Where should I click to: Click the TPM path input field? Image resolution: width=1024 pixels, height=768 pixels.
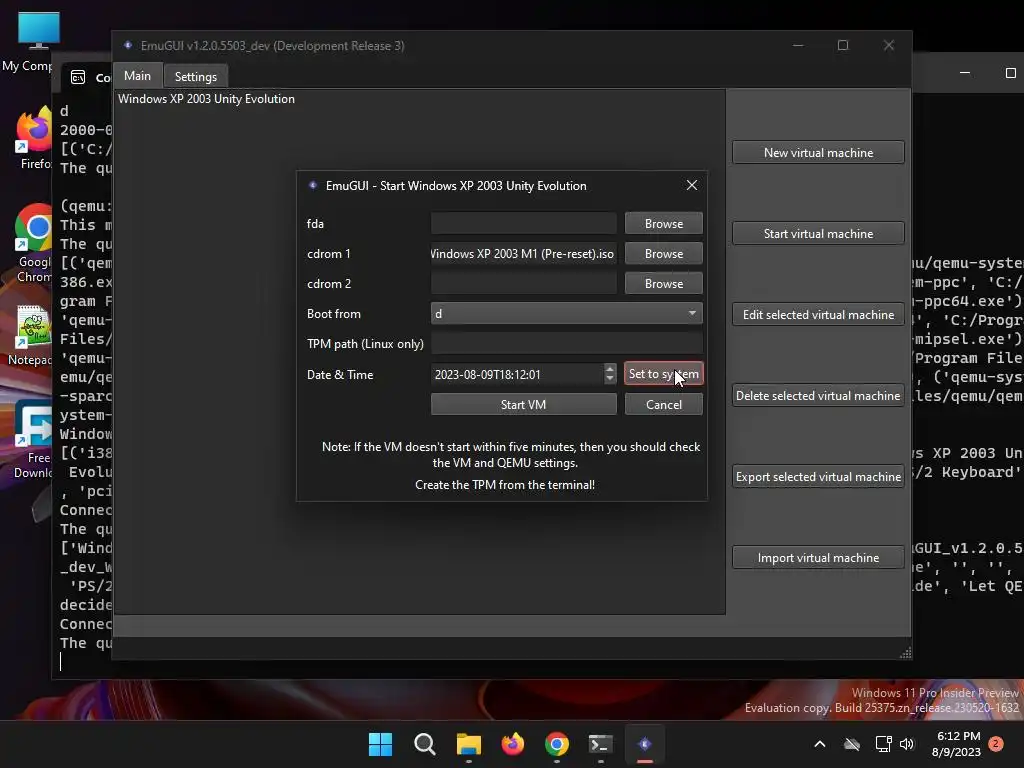tap(566, 344)
